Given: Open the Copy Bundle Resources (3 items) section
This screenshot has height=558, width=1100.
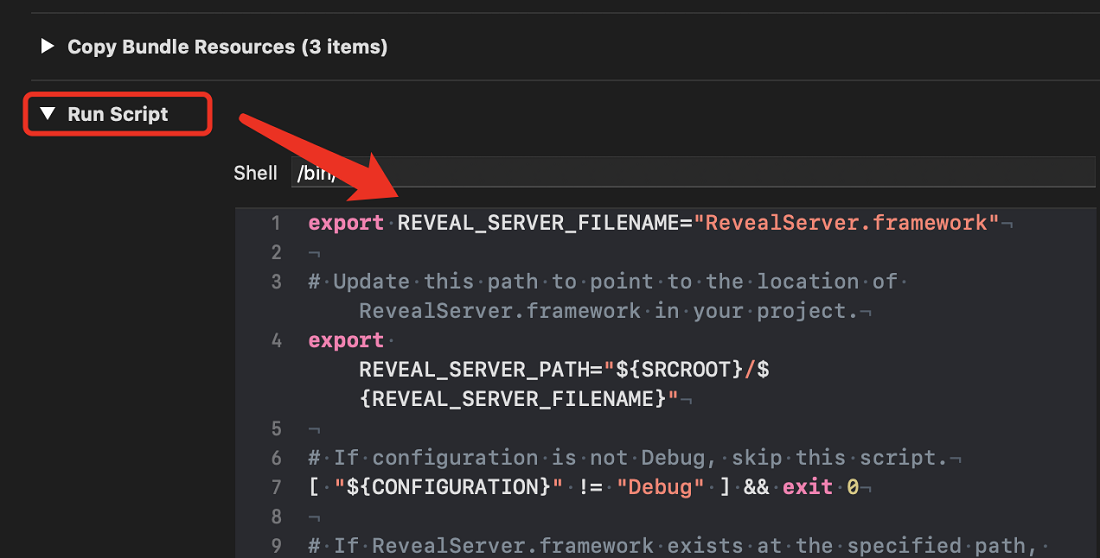Looking at the screenshot, I should (x=227, y=47).
